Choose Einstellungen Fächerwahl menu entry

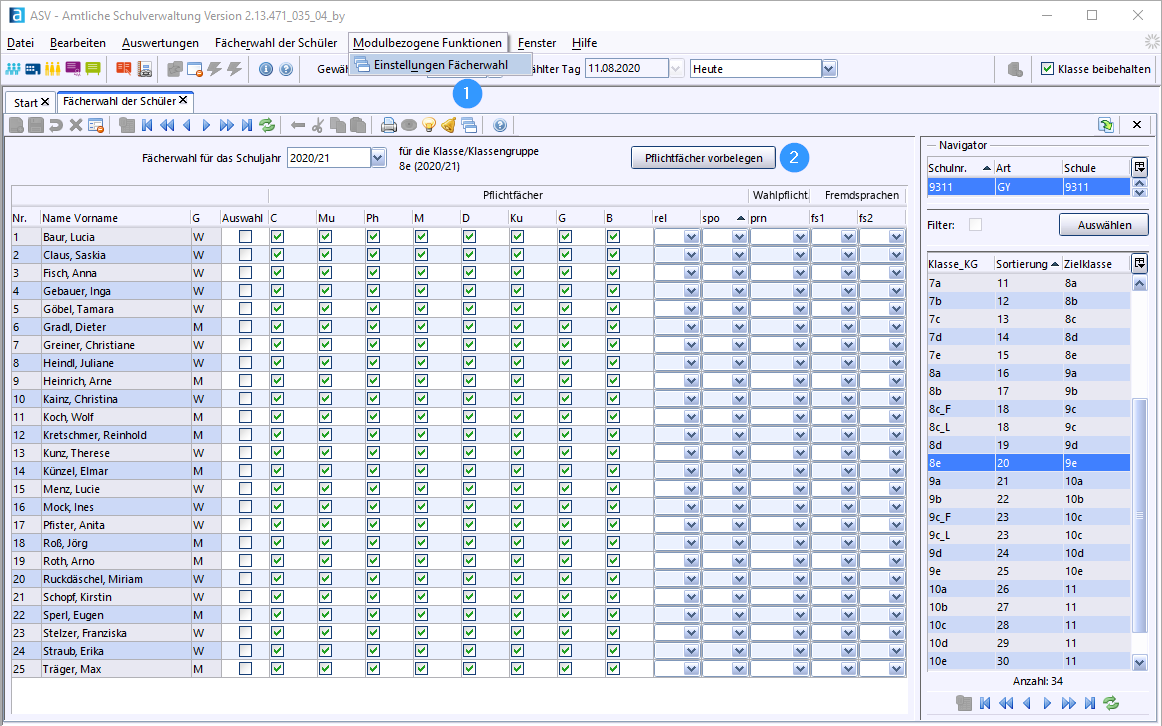click(440, 65)
